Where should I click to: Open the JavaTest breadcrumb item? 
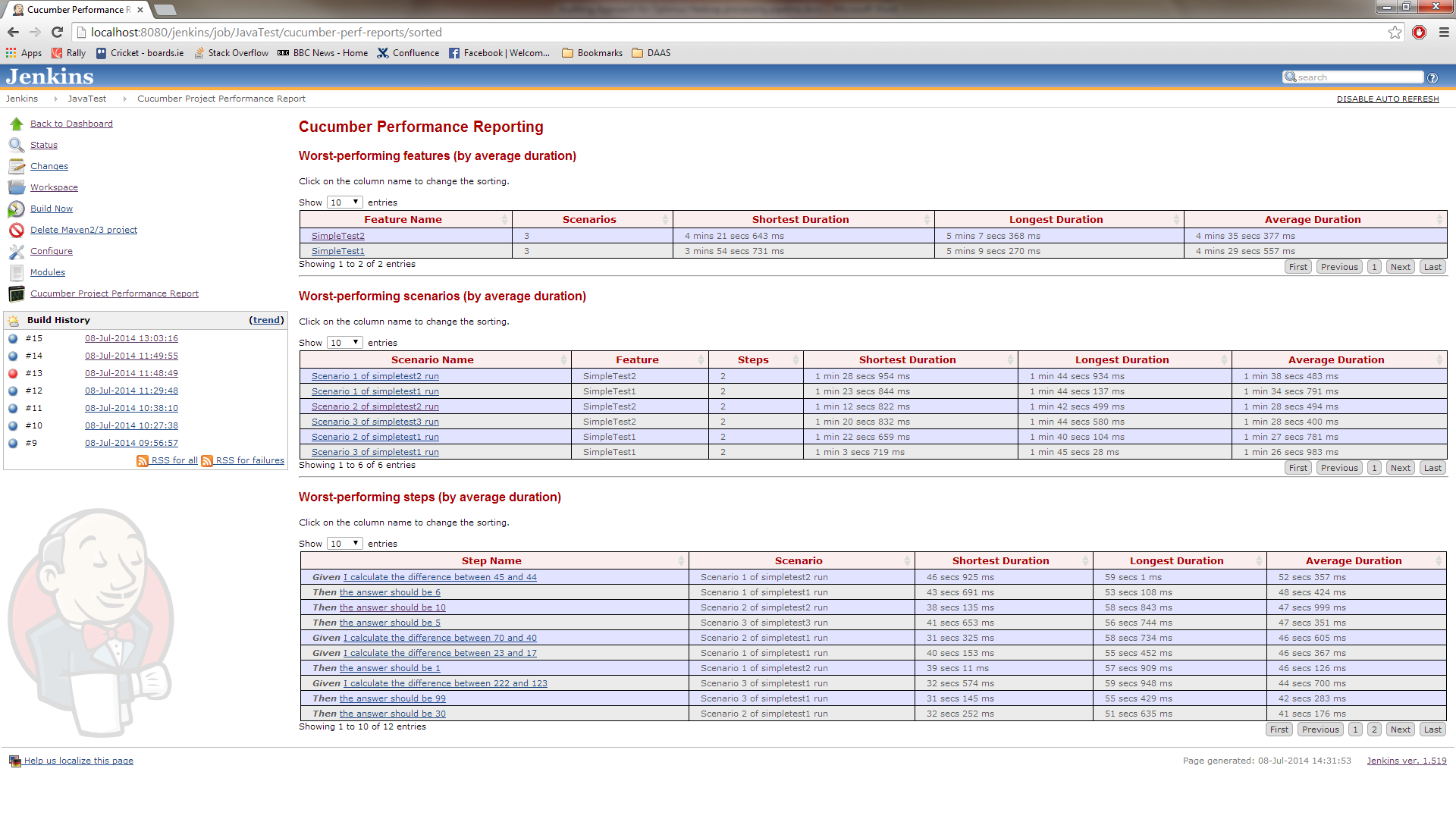coord(86,99)
